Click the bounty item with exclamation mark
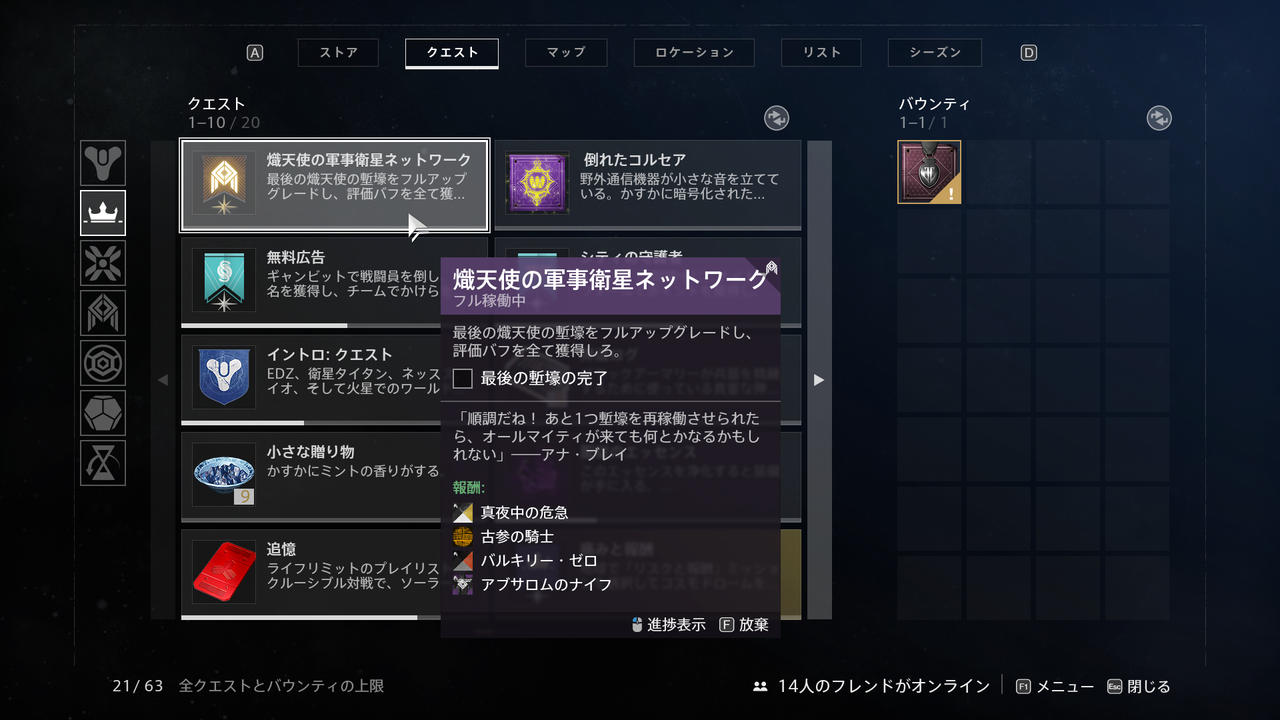Image resolution: width=1280 pixels, height=720 pixels. 929,172
